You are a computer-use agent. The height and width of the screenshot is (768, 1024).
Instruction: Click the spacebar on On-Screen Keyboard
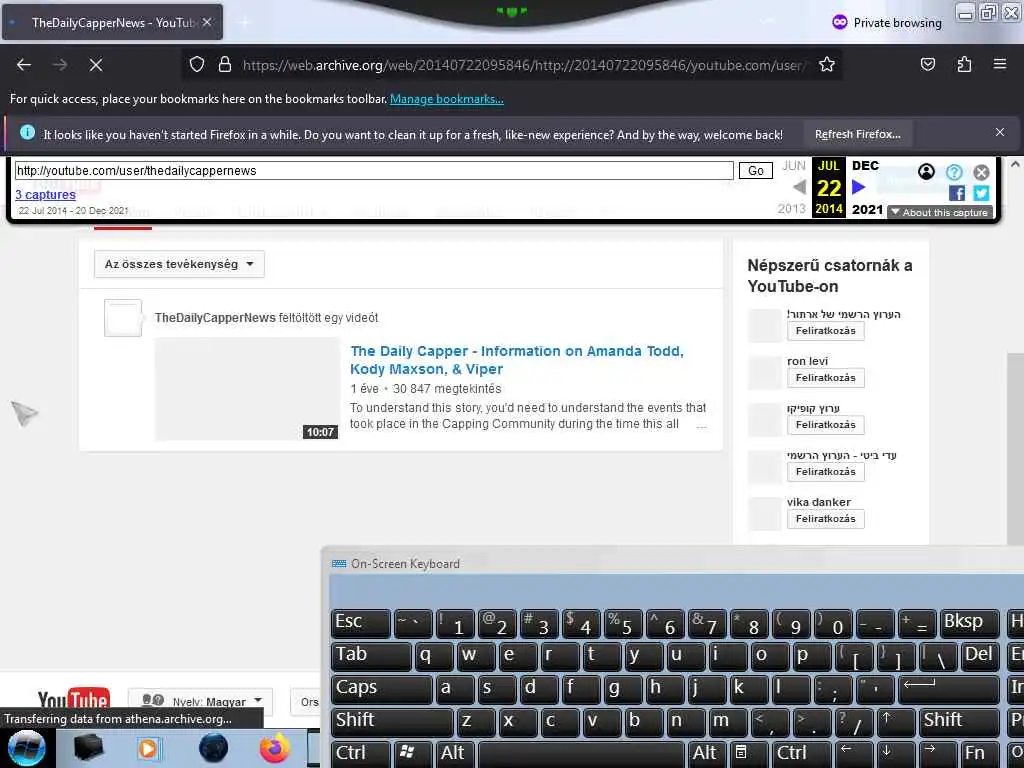coord(582,754)
